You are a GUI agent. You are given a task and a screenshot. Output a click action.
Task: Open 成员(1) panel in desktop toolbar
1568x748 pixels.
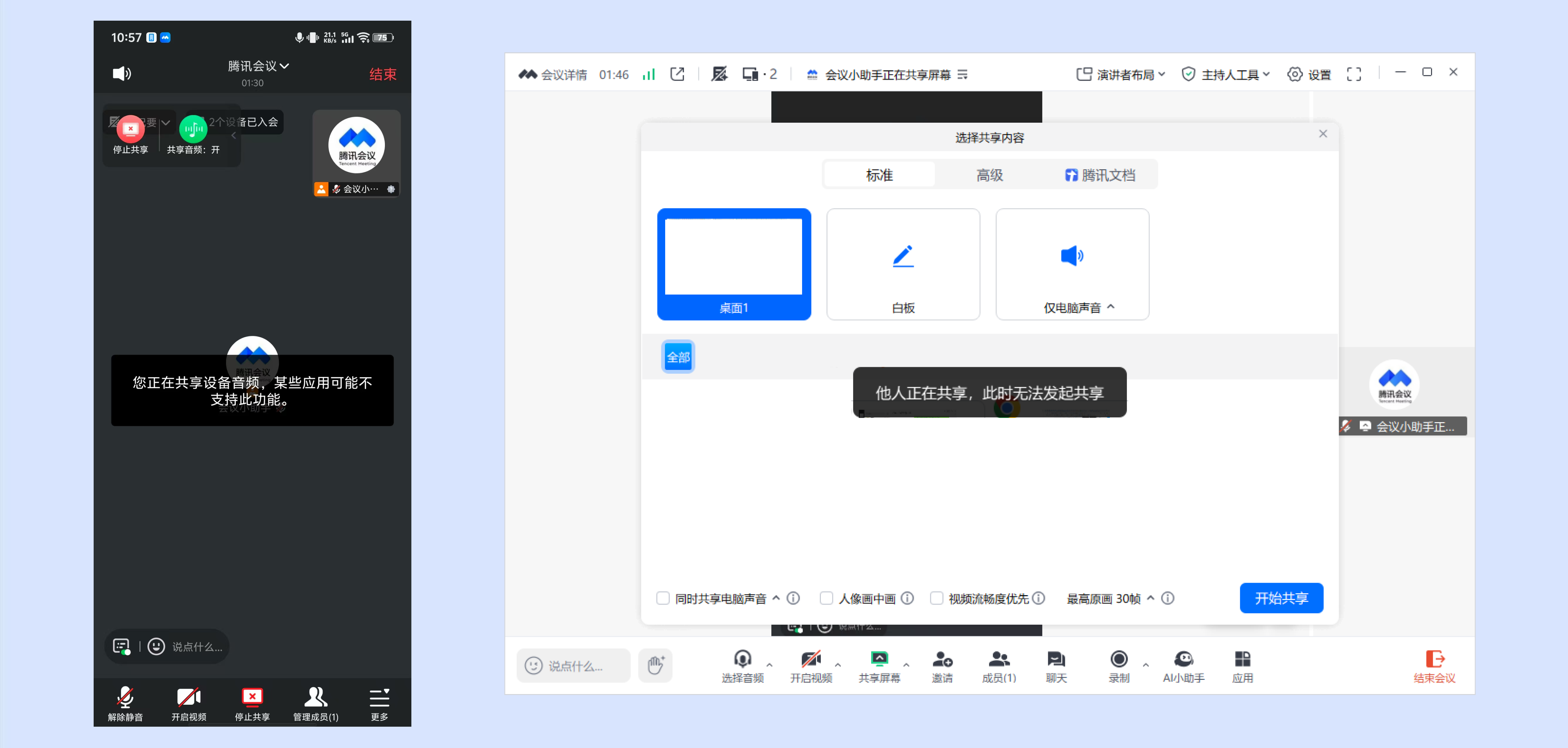point(999,666)
